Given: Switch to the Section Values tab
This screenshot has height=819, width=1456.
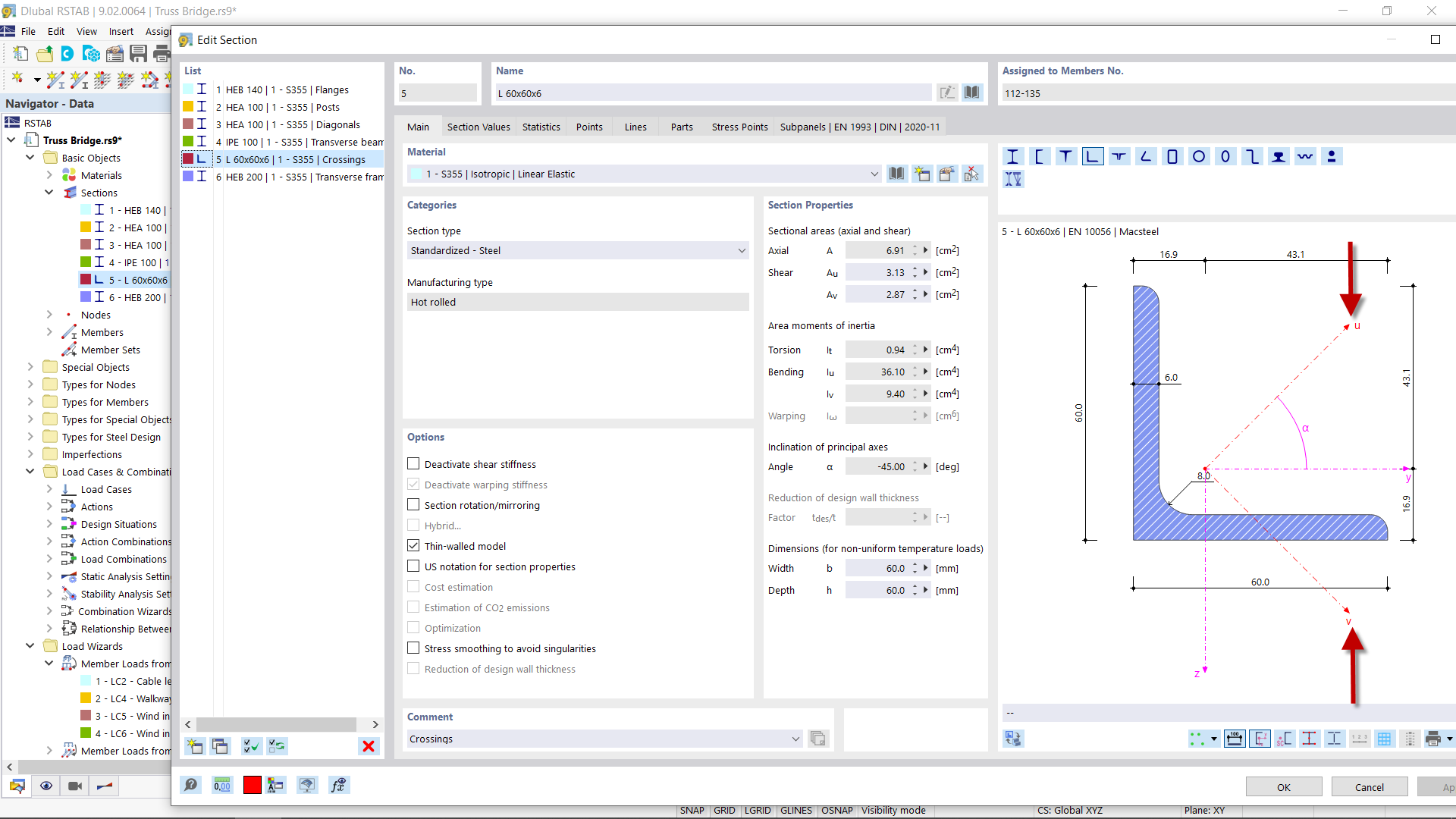Looking at the screenshot, I should tap(479, 127).
